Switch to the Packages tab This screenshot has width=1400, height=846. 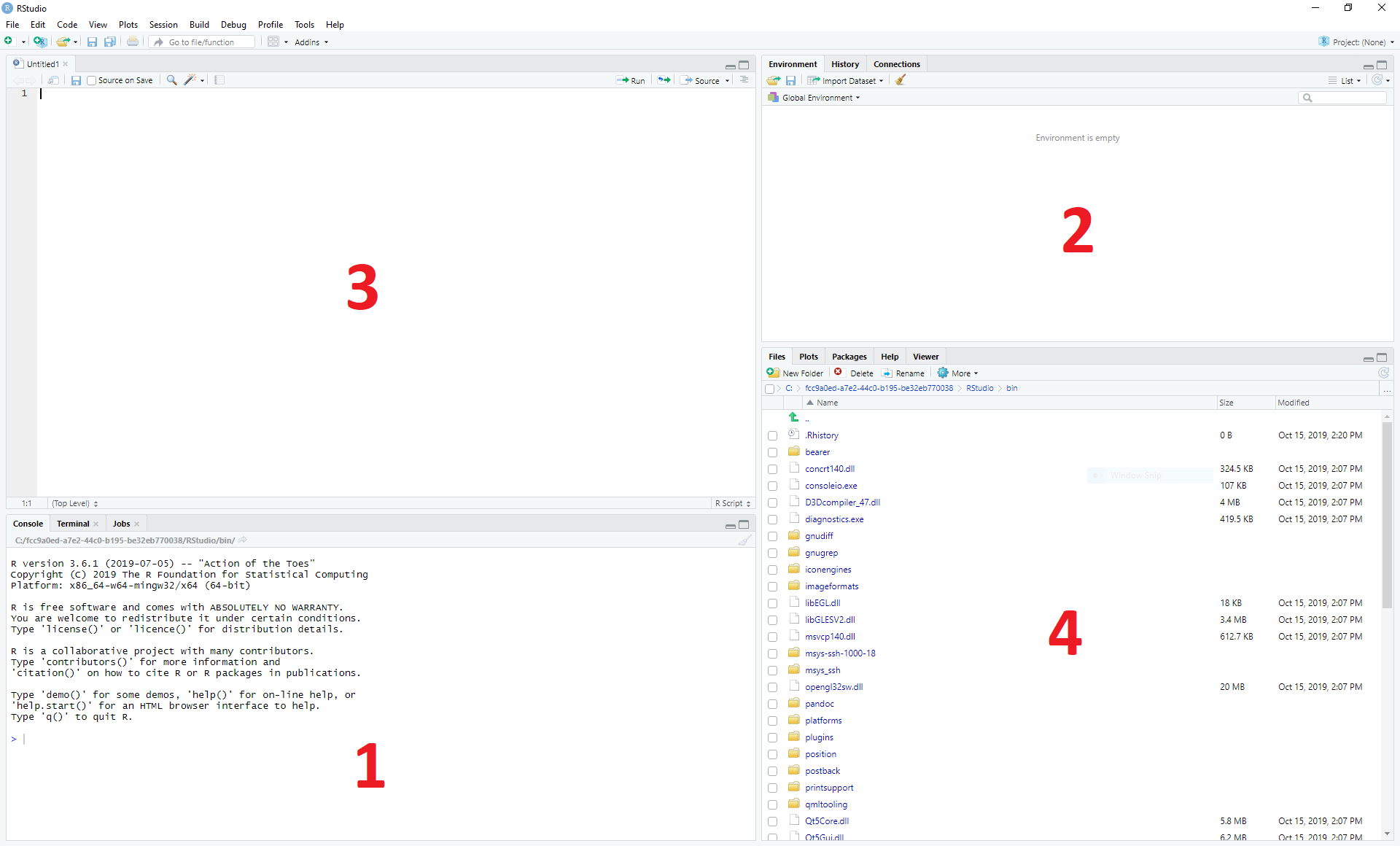[849, 357]
